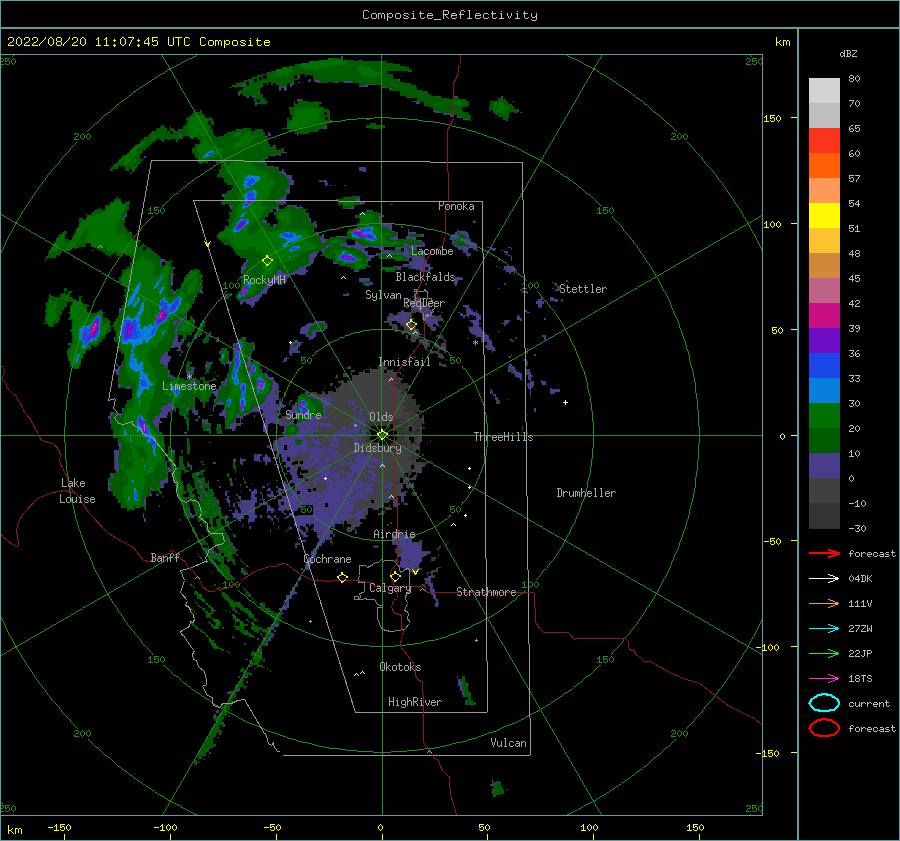This screenshot has width=900, height=841.
Task: Click the ThreeHills label
Action: (503, 437)
